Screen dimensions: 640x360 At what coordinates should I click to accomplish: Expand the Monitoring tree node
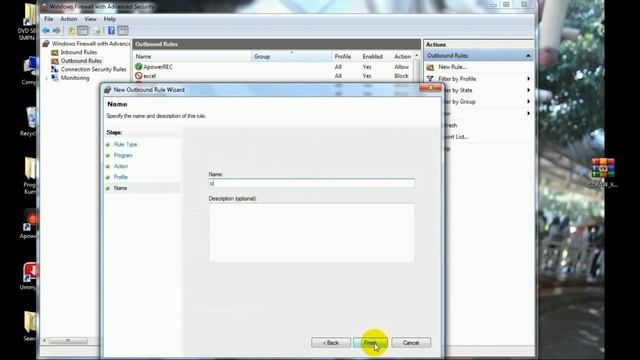(x=47, y=78)
